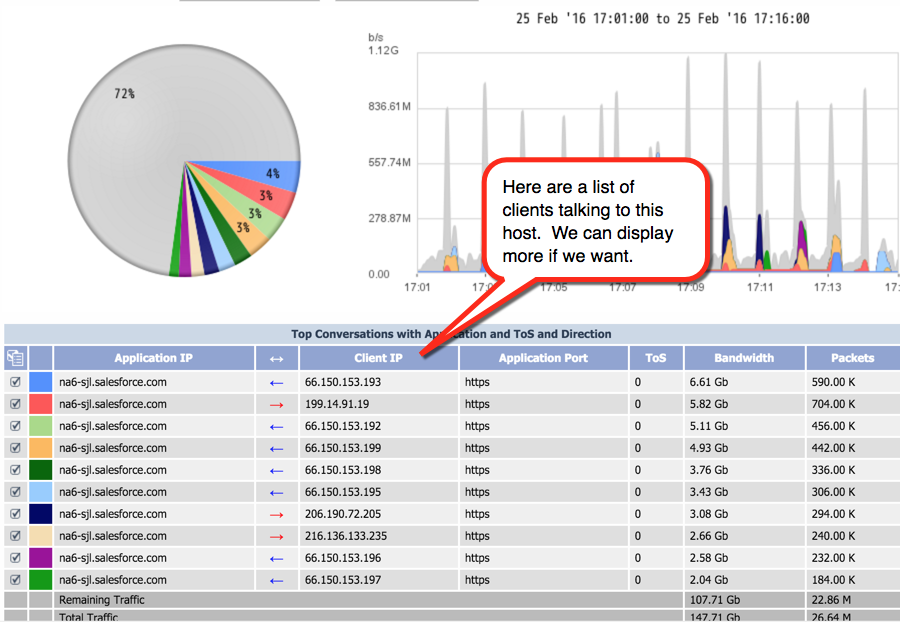This screenshot has height=622, width=900.
Task: Click the inbound arrow for 66.150.153.192
Action: click(x=277, y=427)
